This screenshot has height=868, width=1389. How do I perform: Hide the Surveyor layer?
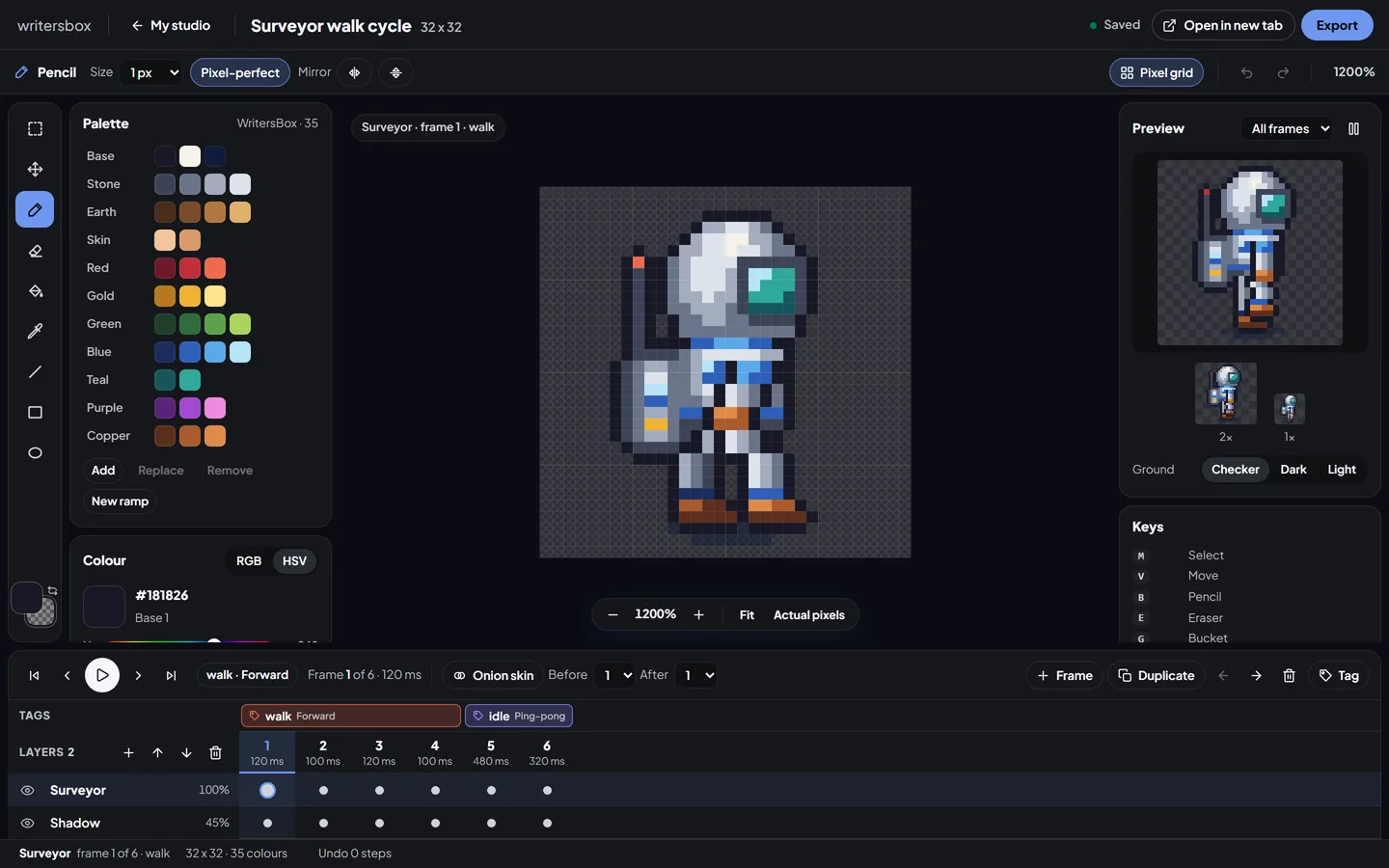(27, 790)
